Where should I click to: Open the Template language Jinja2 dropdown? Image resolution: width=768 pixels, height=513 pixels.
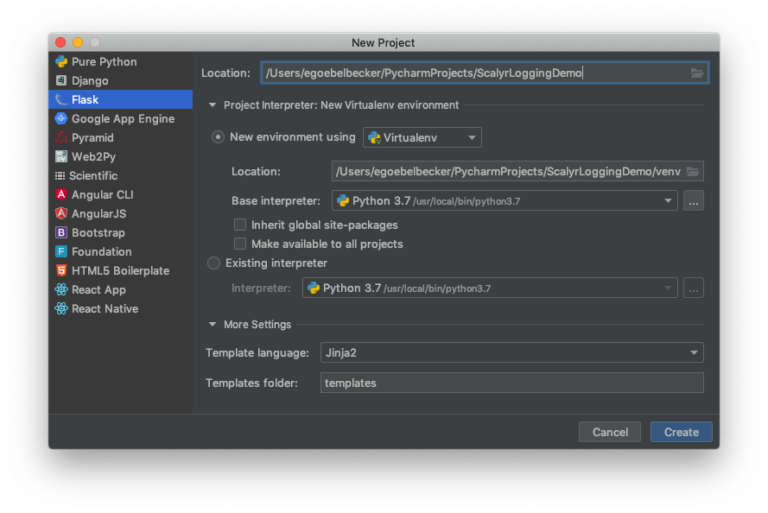click(512, 353)
